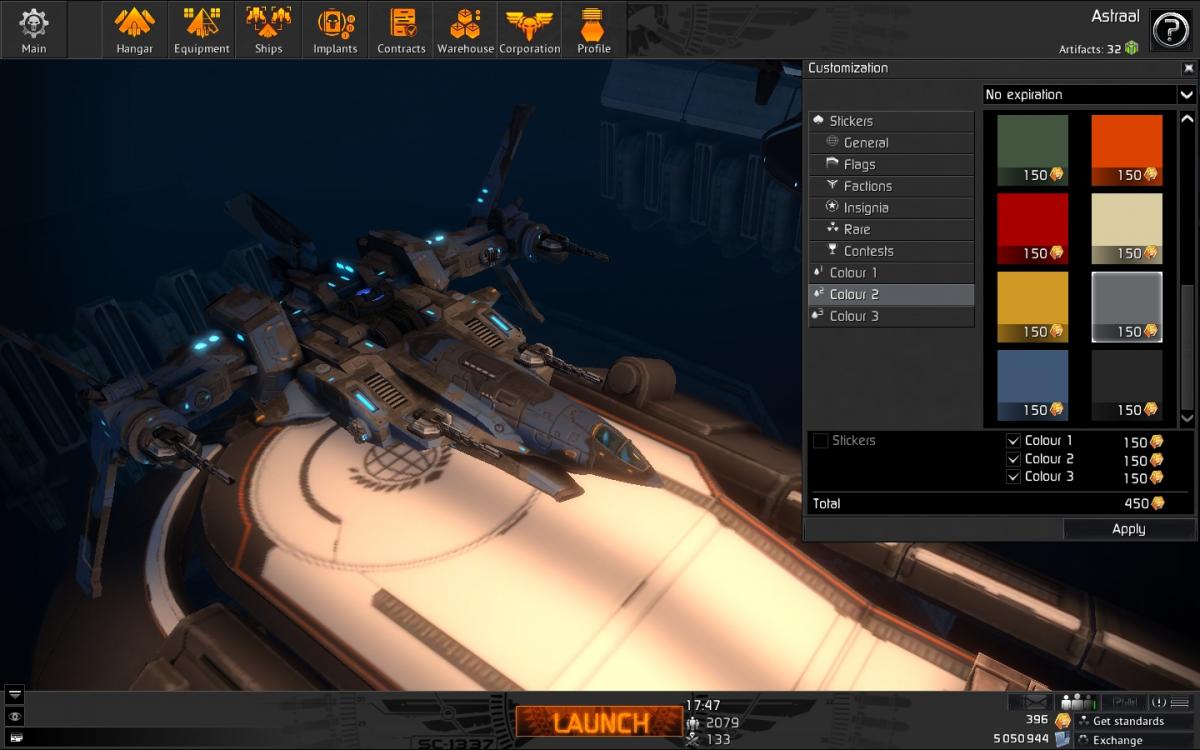Click the exclamation alert icon
Image resolution: width=1200 pixels, height=750 pixels.
tap(1159, 702)
